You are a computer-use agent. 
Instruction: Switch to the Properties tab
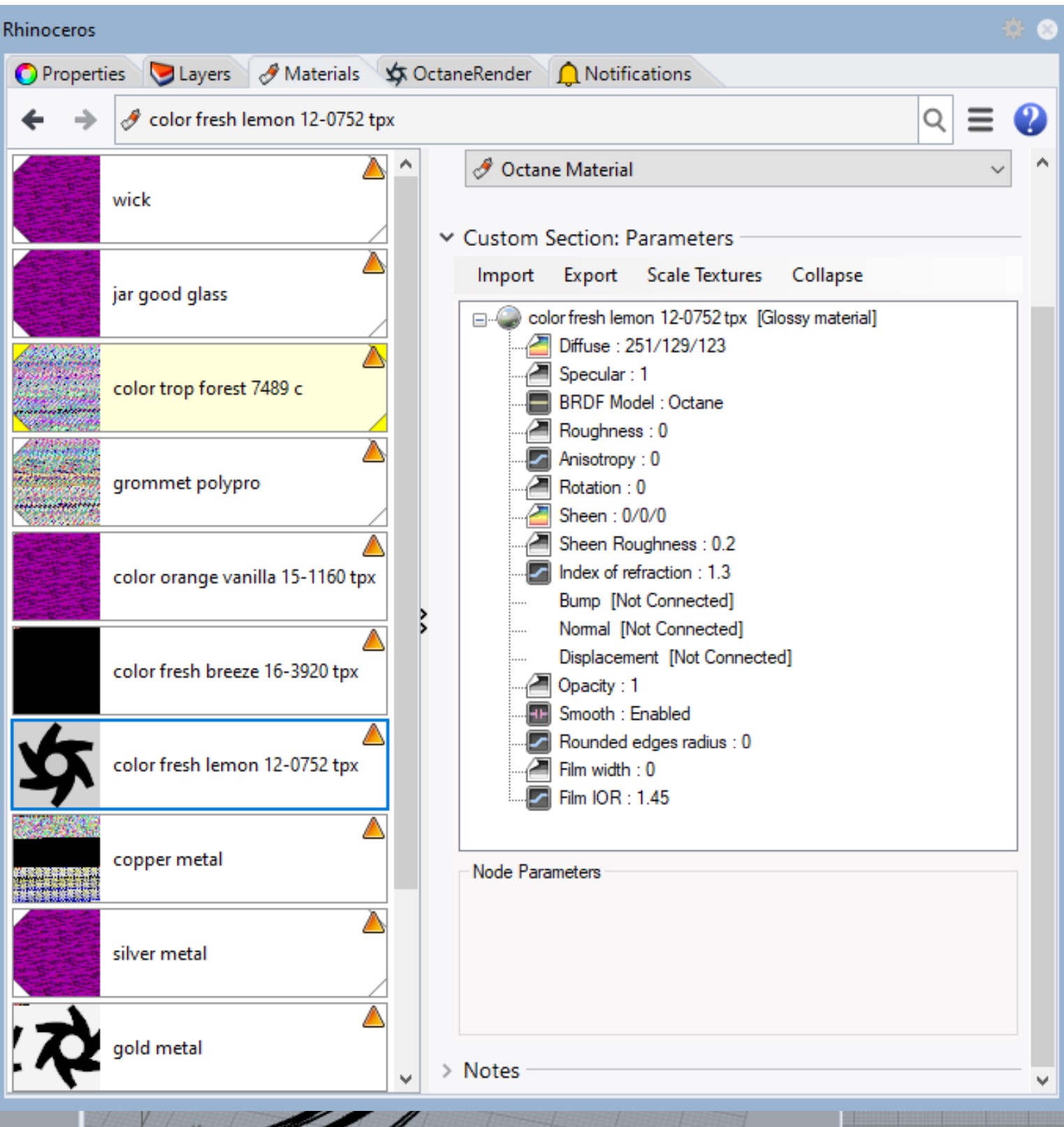pos(70,73)
